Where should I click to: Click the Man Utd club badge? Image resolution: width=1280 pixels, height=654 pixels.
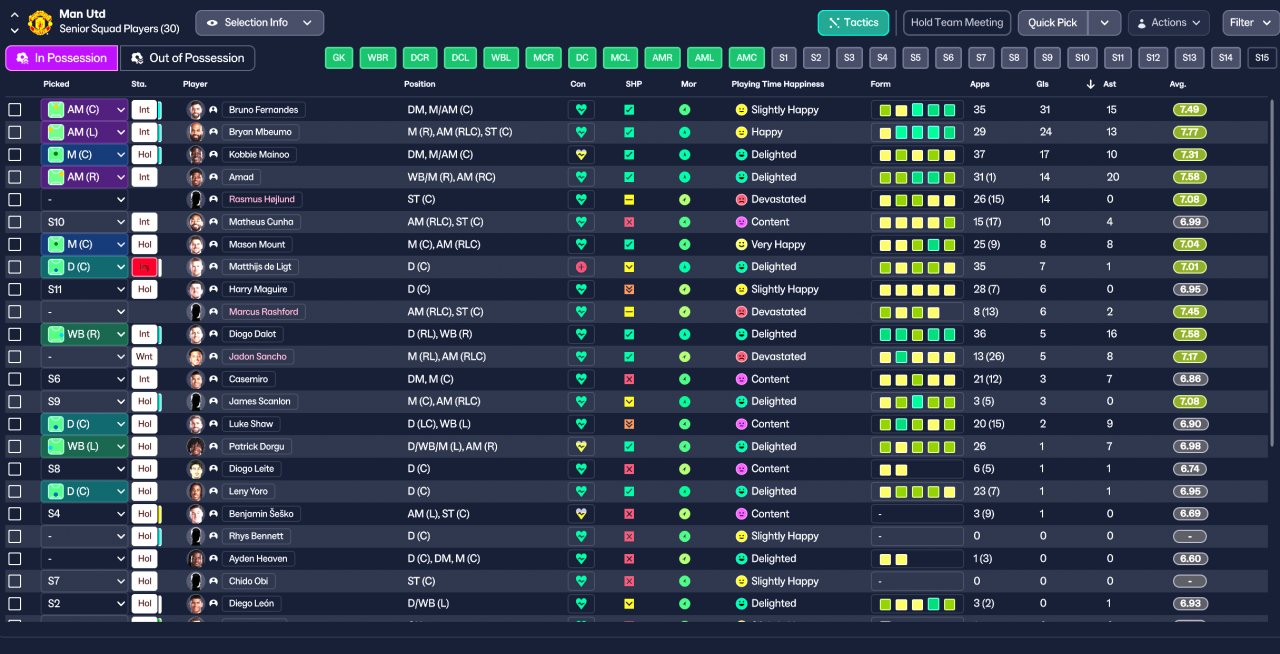click(x=40, y=22)
